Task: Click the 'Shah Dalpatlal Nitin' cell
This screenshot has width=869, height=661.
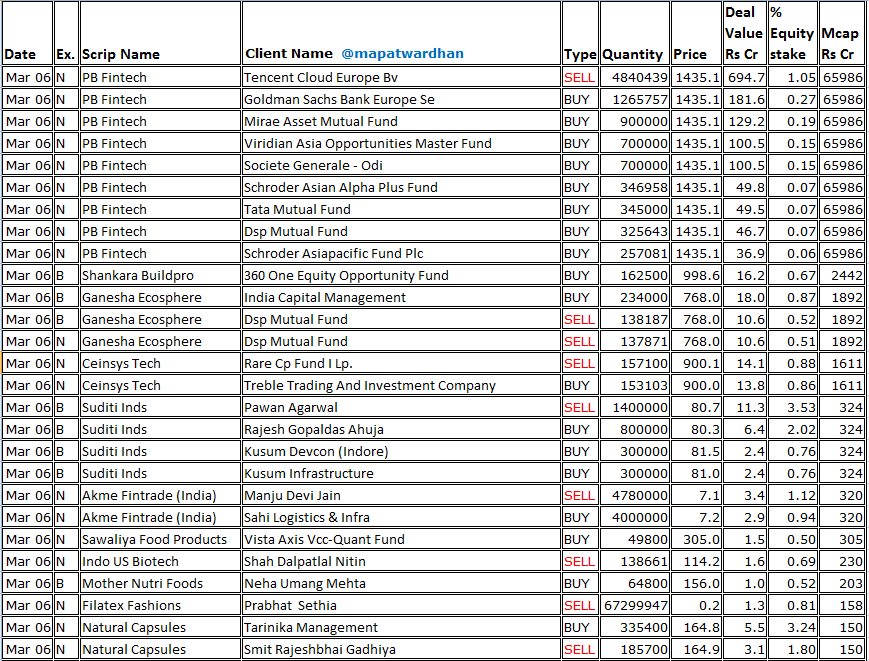Action: [401, 561]
